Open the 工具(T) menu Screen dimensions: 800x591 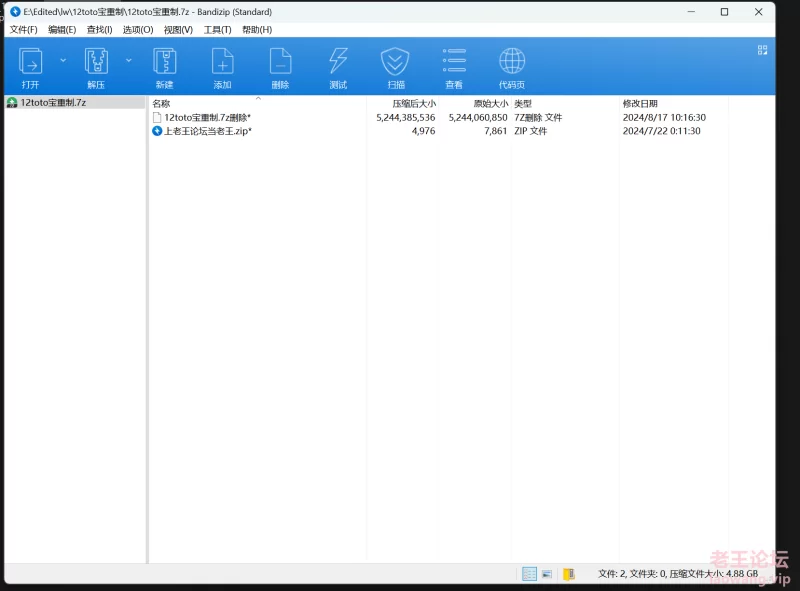click(x=217, y=30)
